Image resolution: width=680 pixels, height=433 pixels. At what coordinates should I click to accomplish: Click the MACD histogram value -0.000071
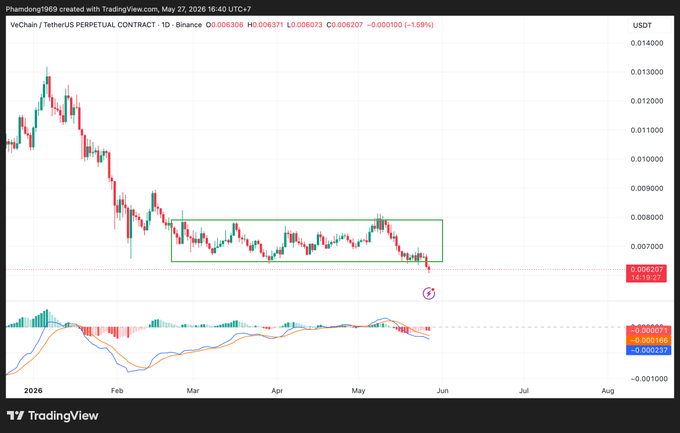coord(649,331)
